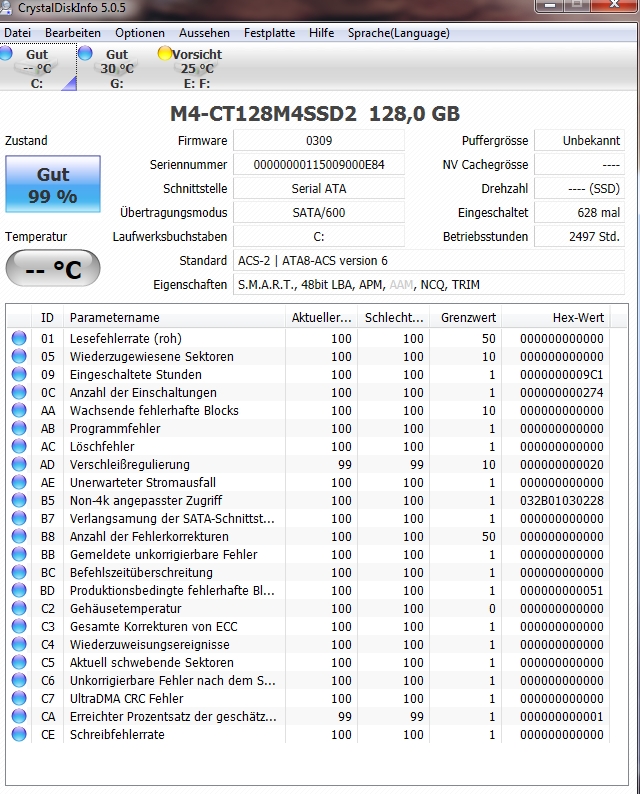Click the Laufwerksbuchstaben field C:

click(x=318, y=236)
